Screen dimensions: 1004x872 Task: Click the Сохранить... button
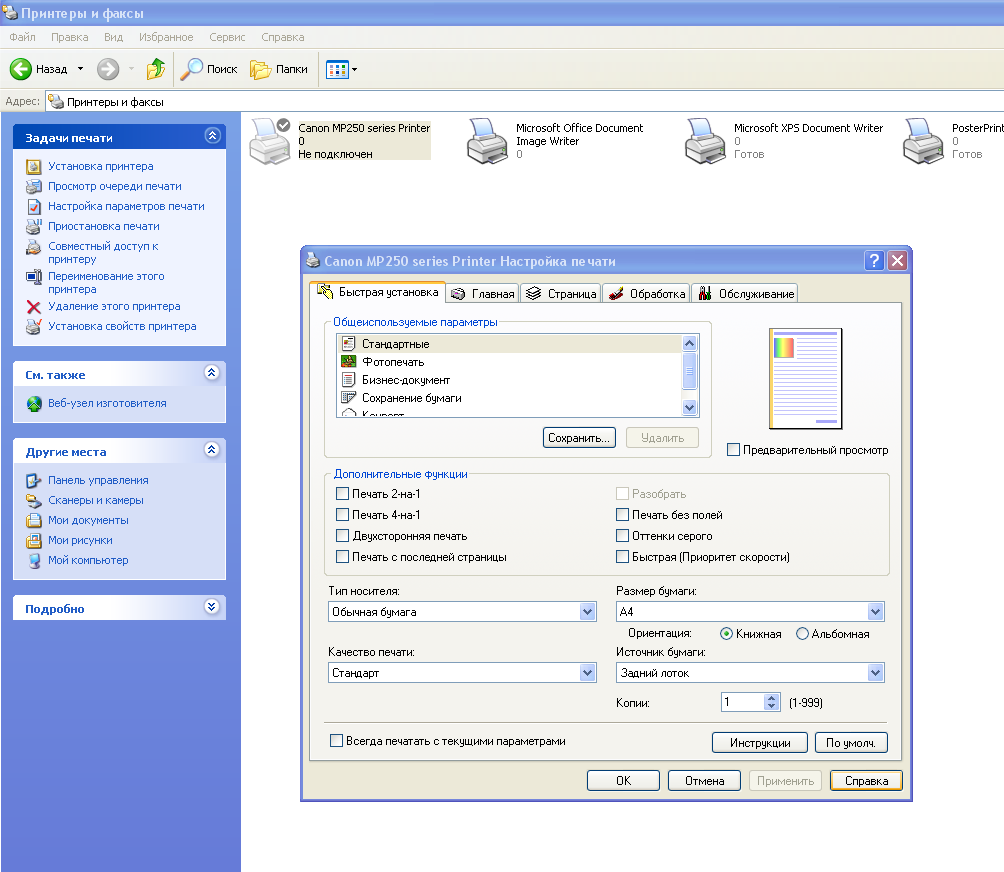[x=579, y=438]
